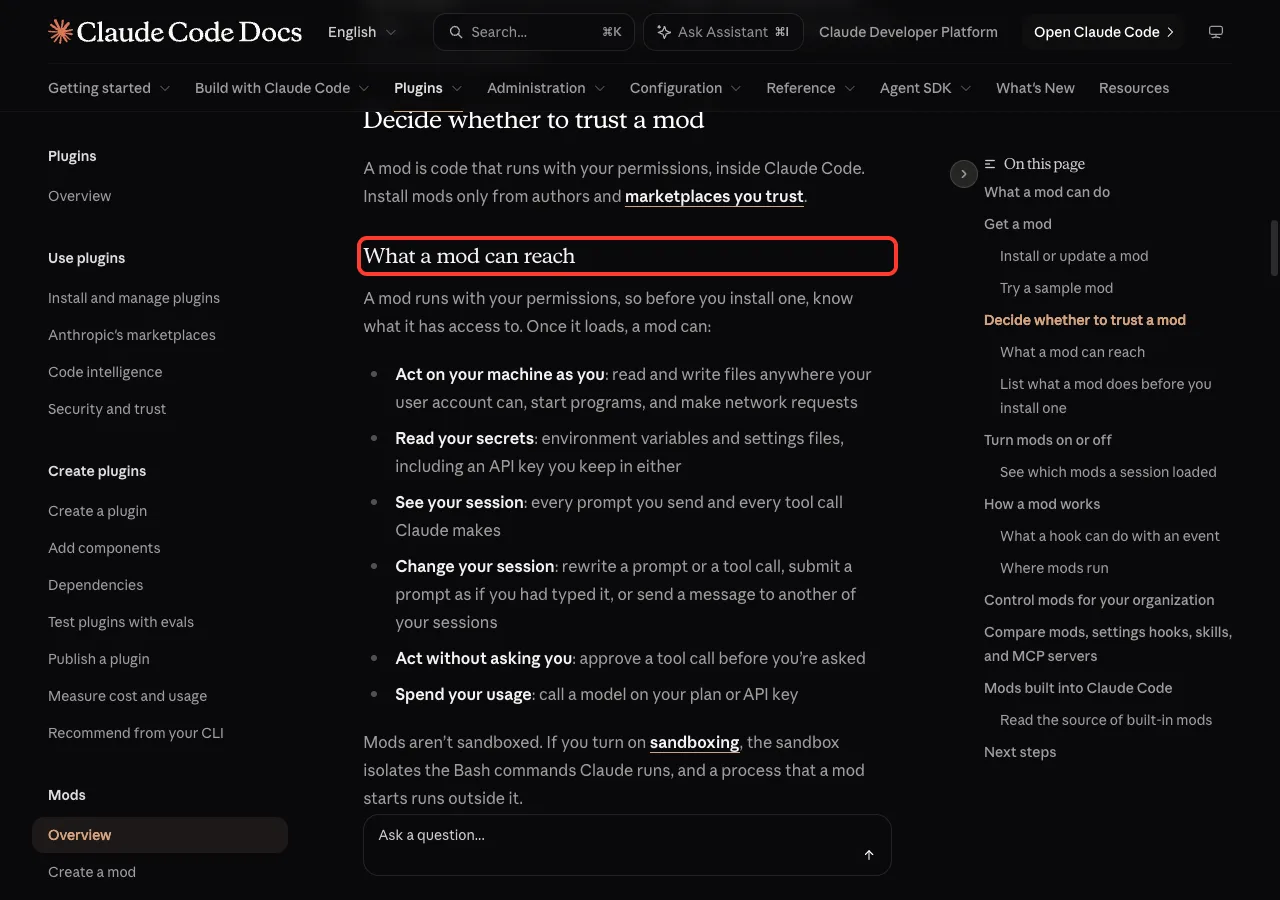Screen dimensions: 1280x900
Task: Click the search magnifier icon
Action: 456,32
